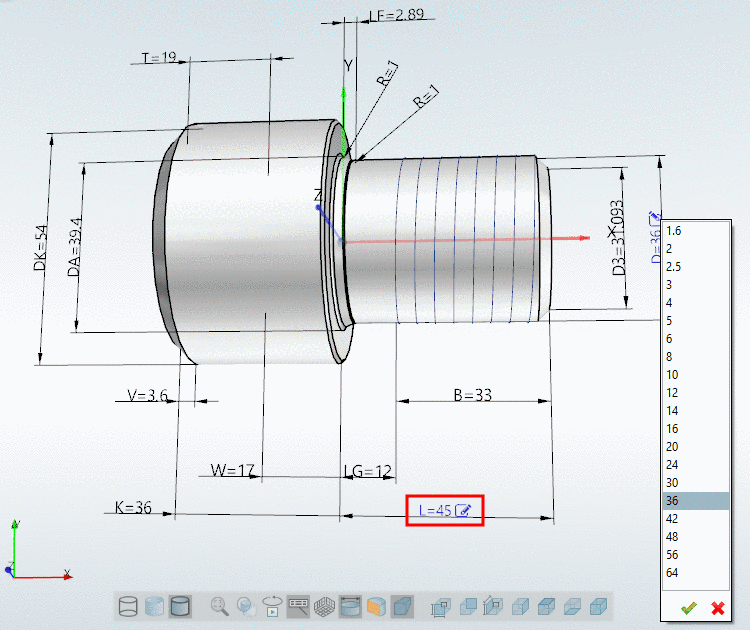The width and height of the screenshot is (750, 630).
Task: Click the D3=31.093 dimension label
Action: [618, 238]
